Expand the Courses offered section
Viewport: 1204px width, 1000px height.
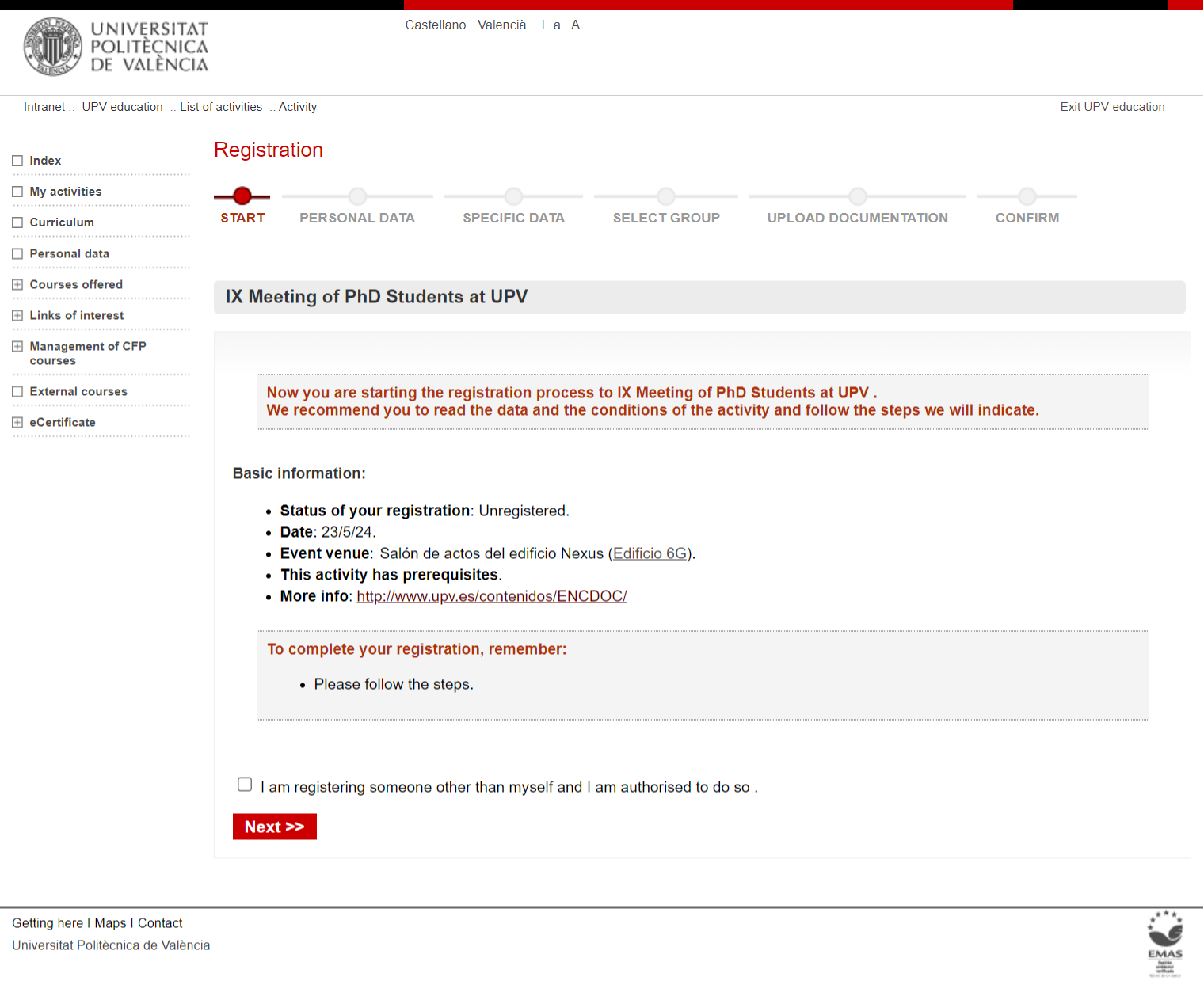pos(17,283)
